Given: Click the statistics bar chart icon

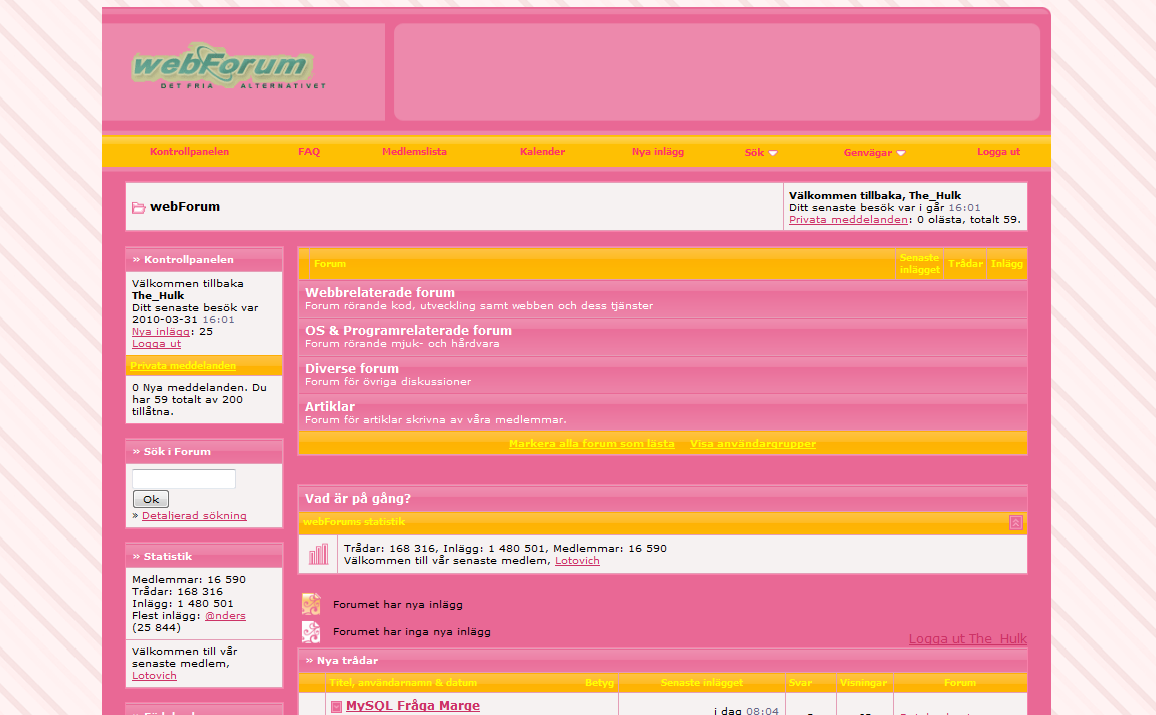Looking at the screenshot, I should coord(318,554).
